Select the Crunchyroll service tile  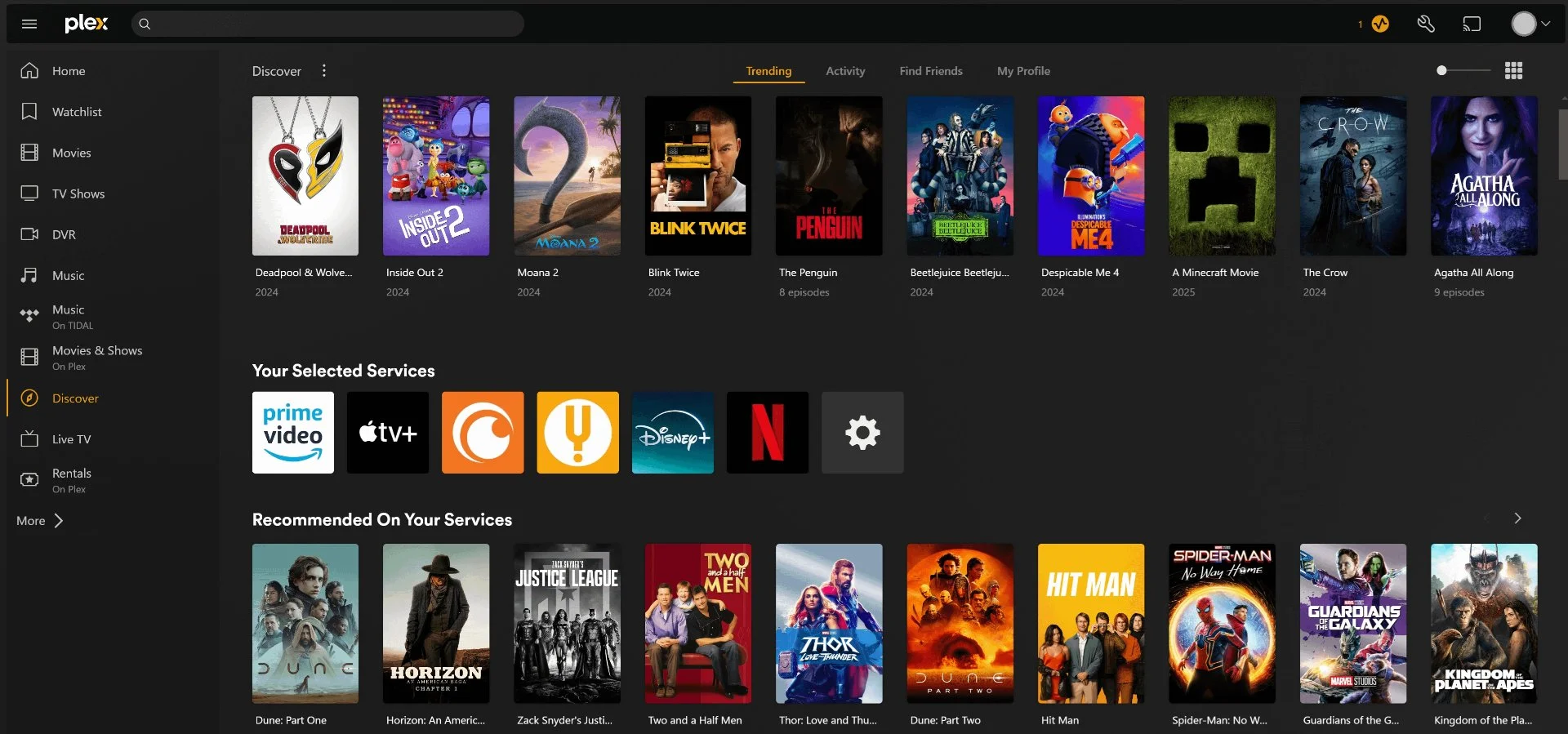pyautogui.click(x=483, y=433)
